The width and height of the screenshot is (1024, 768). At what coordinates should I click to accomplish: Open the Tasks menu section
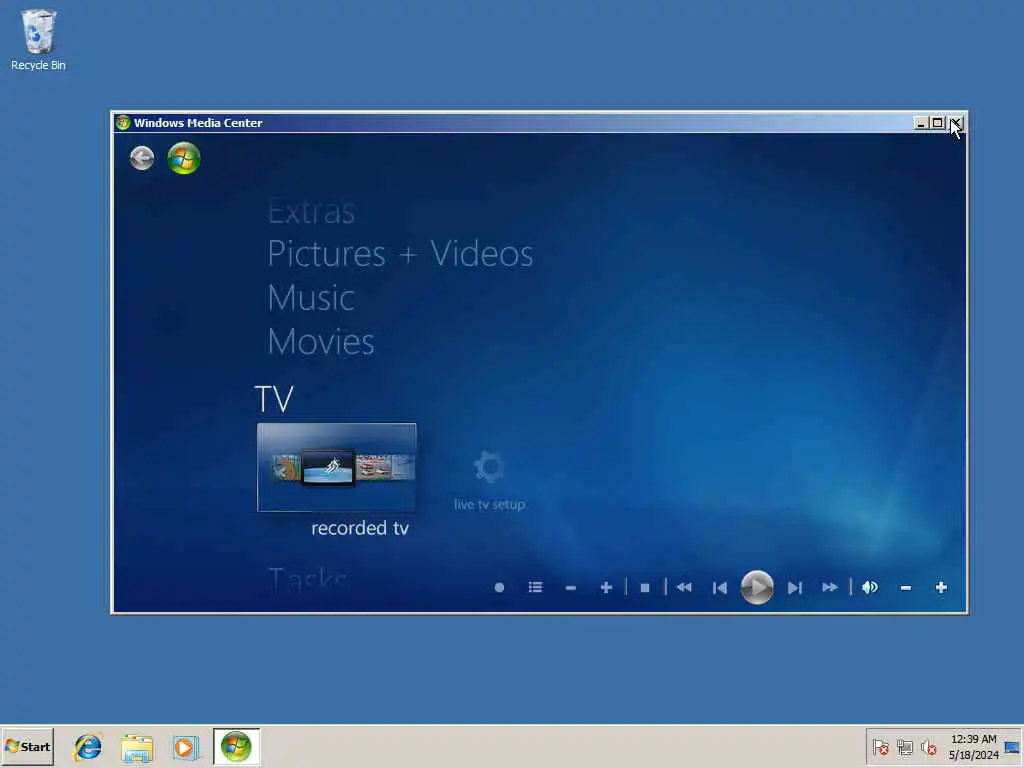coord(307,578)
